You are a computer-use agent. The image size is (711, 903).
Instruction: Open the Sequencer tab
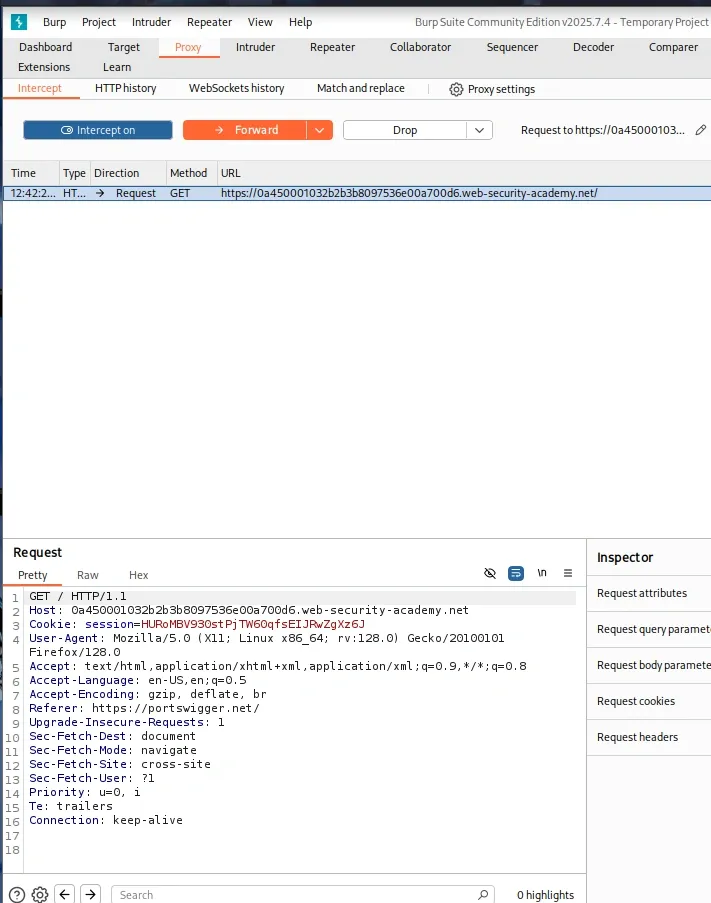click(x=512, y=47)
